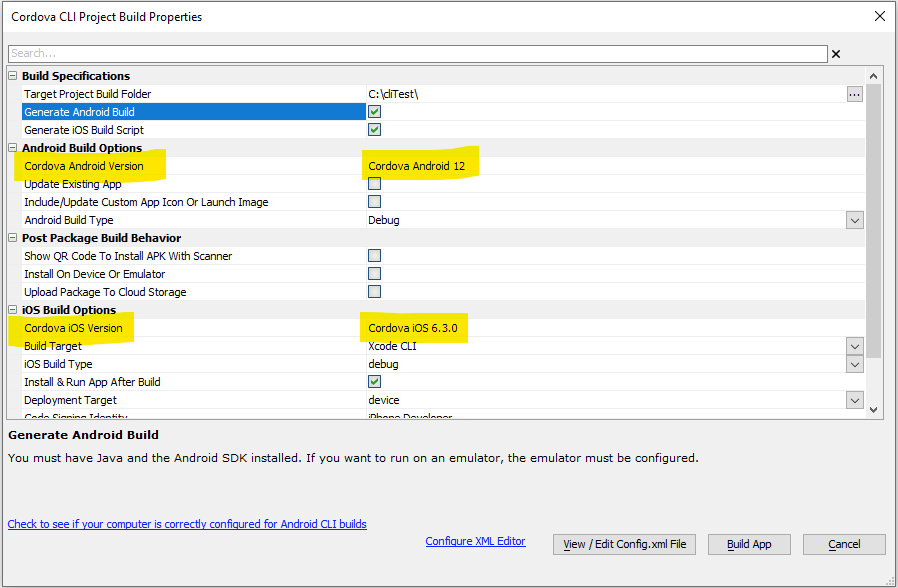This screenshot has height=588, width=898.
Task: Toggle Generate iOS Build Script checkbox
Action: pyautogui.click(x=375, y=130)
